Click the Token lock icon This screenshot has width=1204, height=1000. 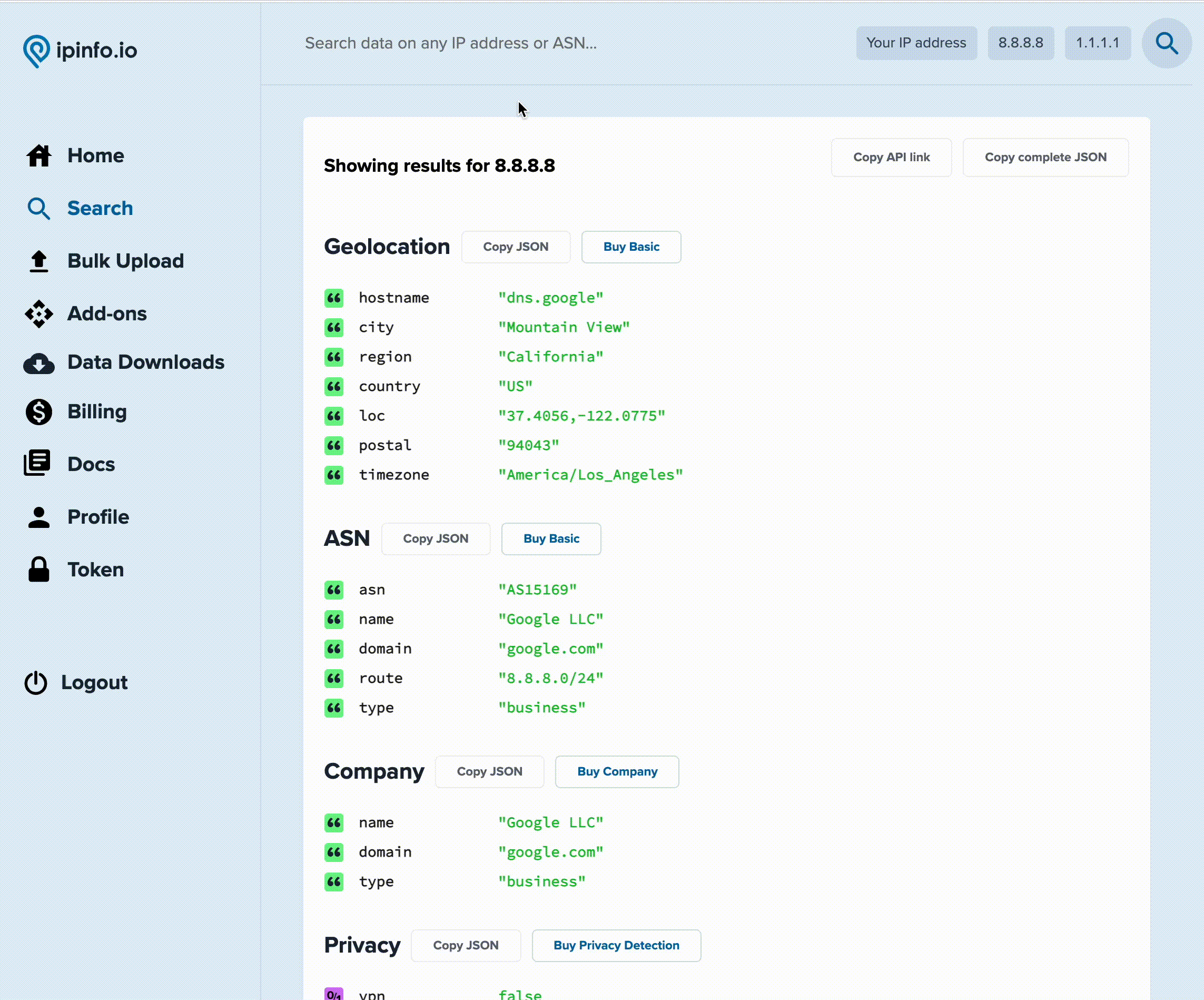click(x=38, y=570)
